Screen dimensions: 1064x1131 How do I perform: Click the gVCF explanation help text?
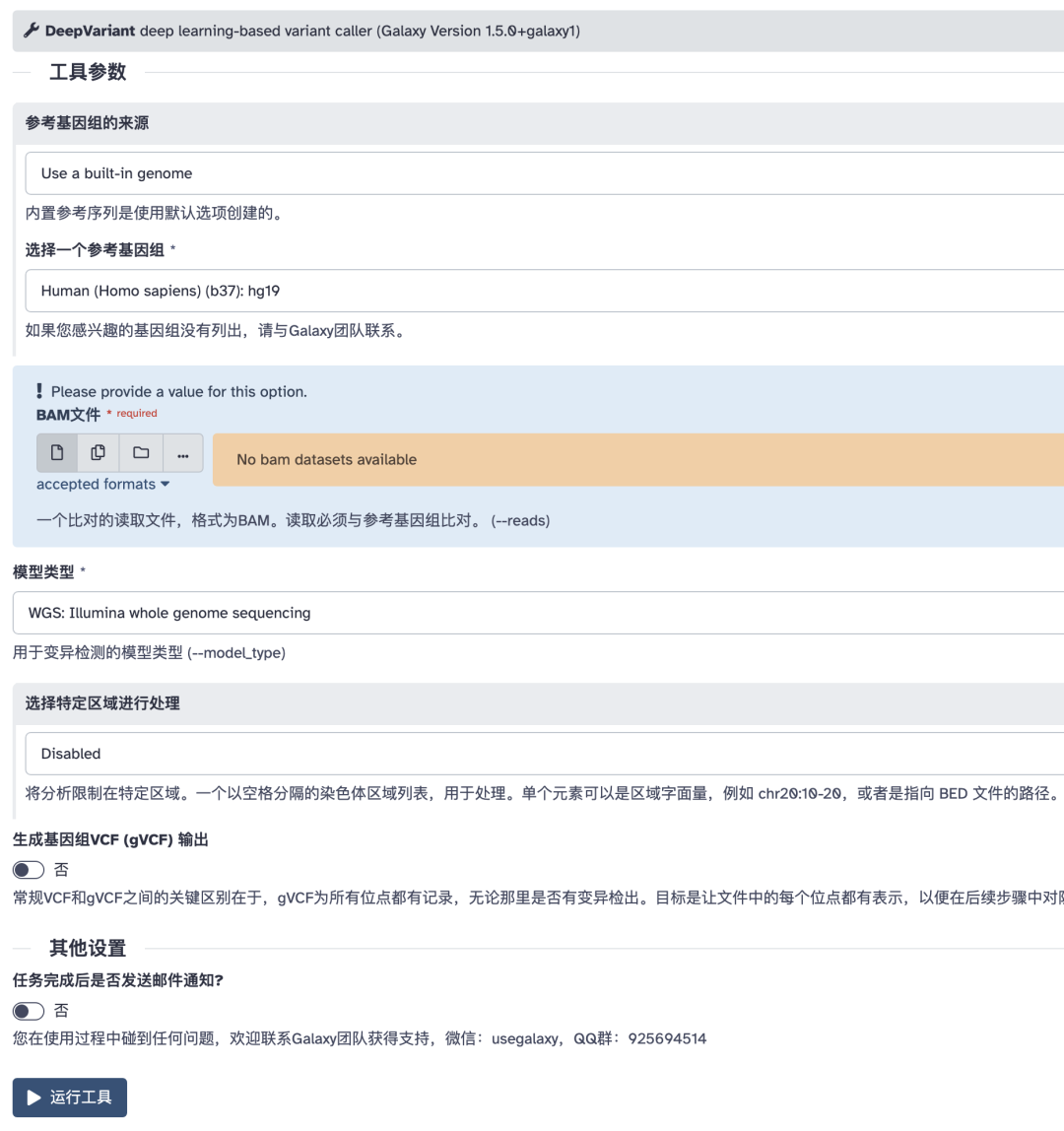[538, 898]
